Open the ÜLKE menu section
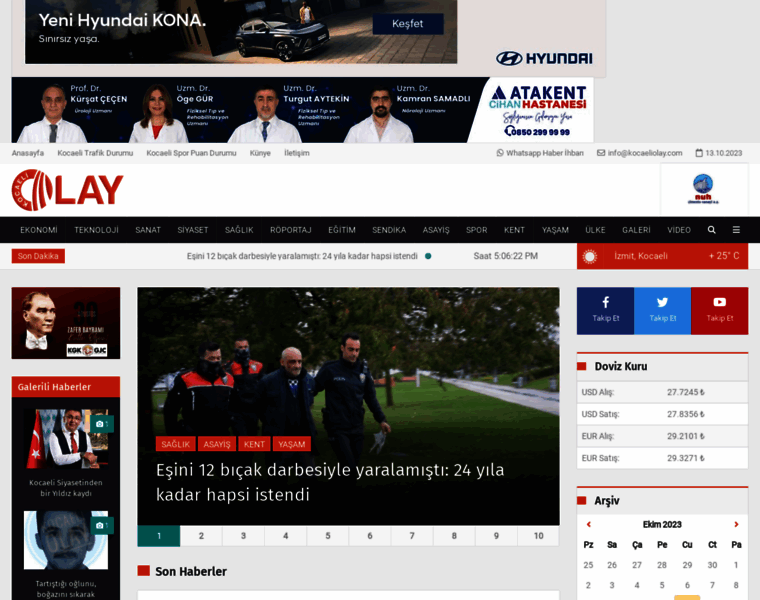The width and height of the screenshot is (760, 600). point(595,230)
